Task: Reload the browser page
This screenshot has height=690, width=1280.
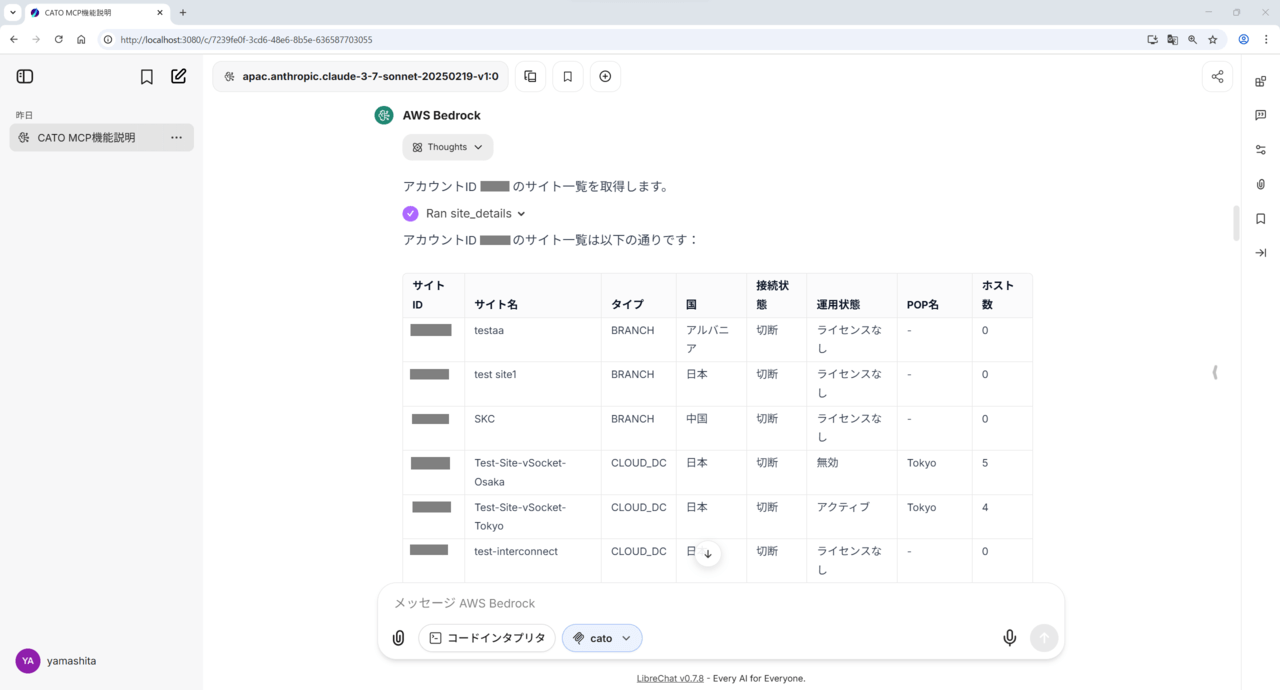Action: pos(59,40)
